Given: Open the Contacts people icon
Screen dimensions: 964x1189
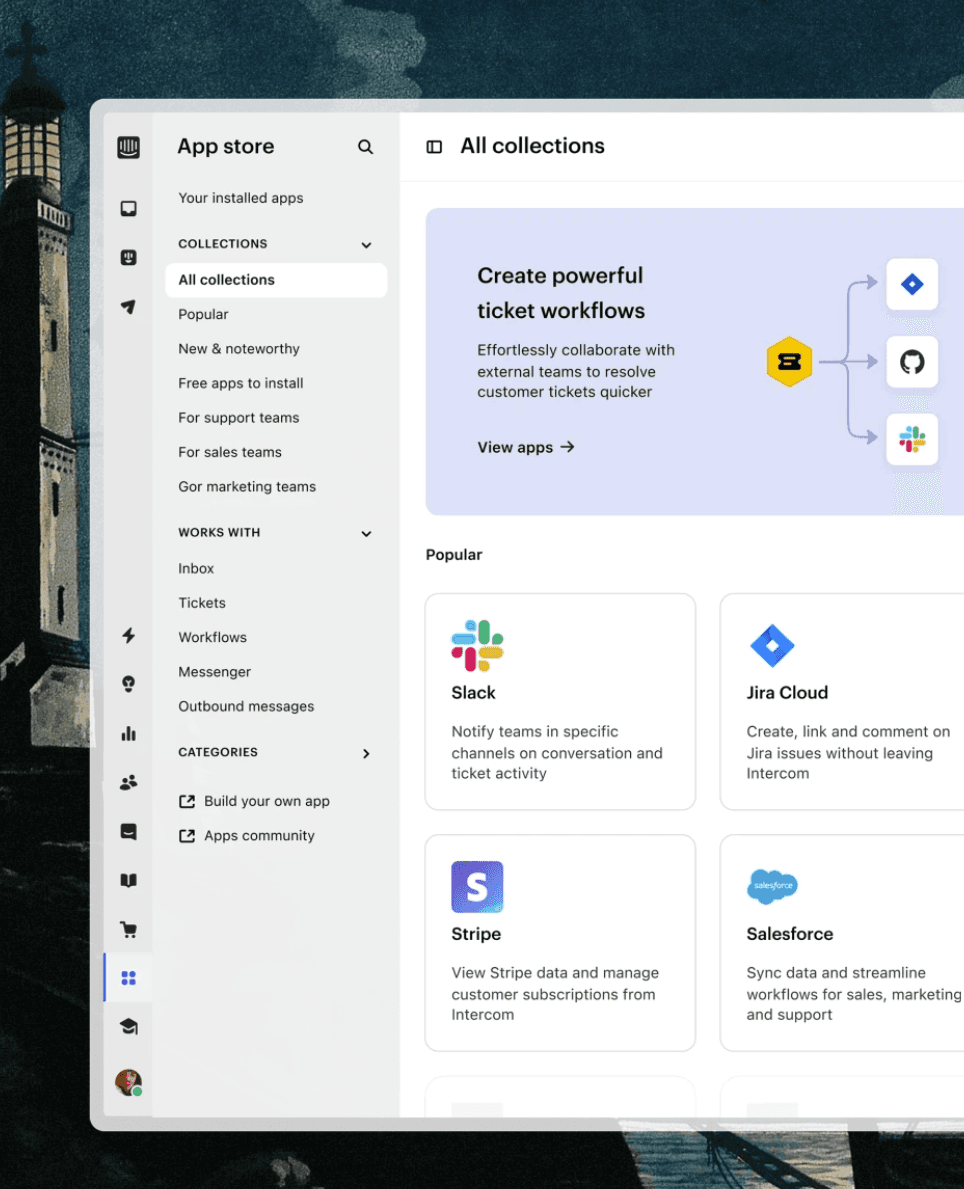Looking at the screenshot, I should pyautogui.click(x=128, y=783).
